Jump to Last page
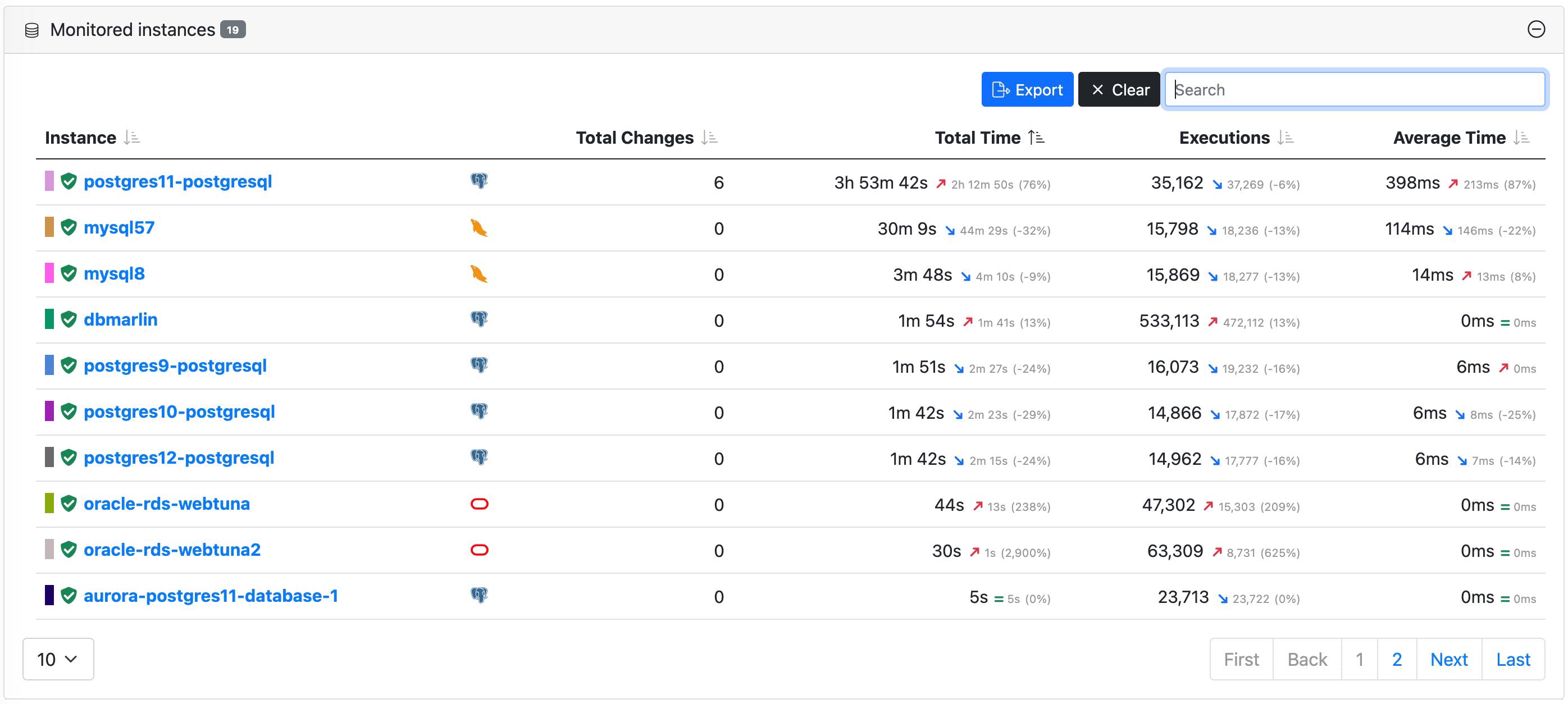This screenshot has width=1568, height=704. pos(1513,659)
